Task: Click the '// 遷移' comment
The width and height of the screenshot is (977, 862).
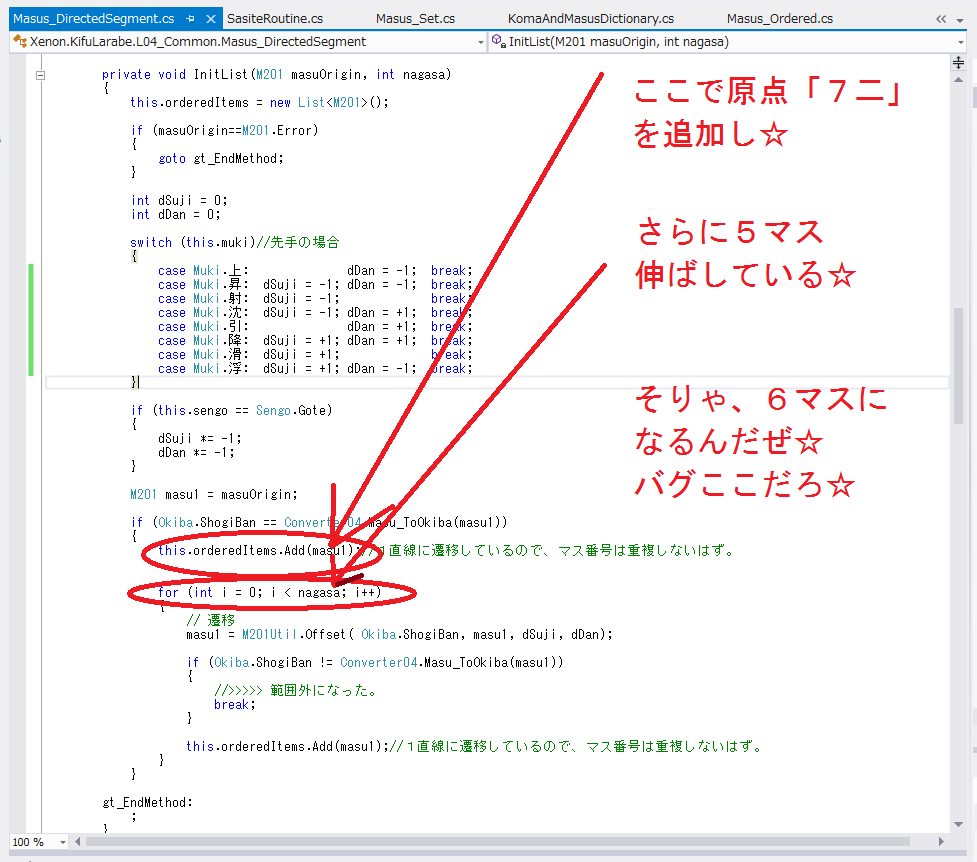Action: click(211, 620)
